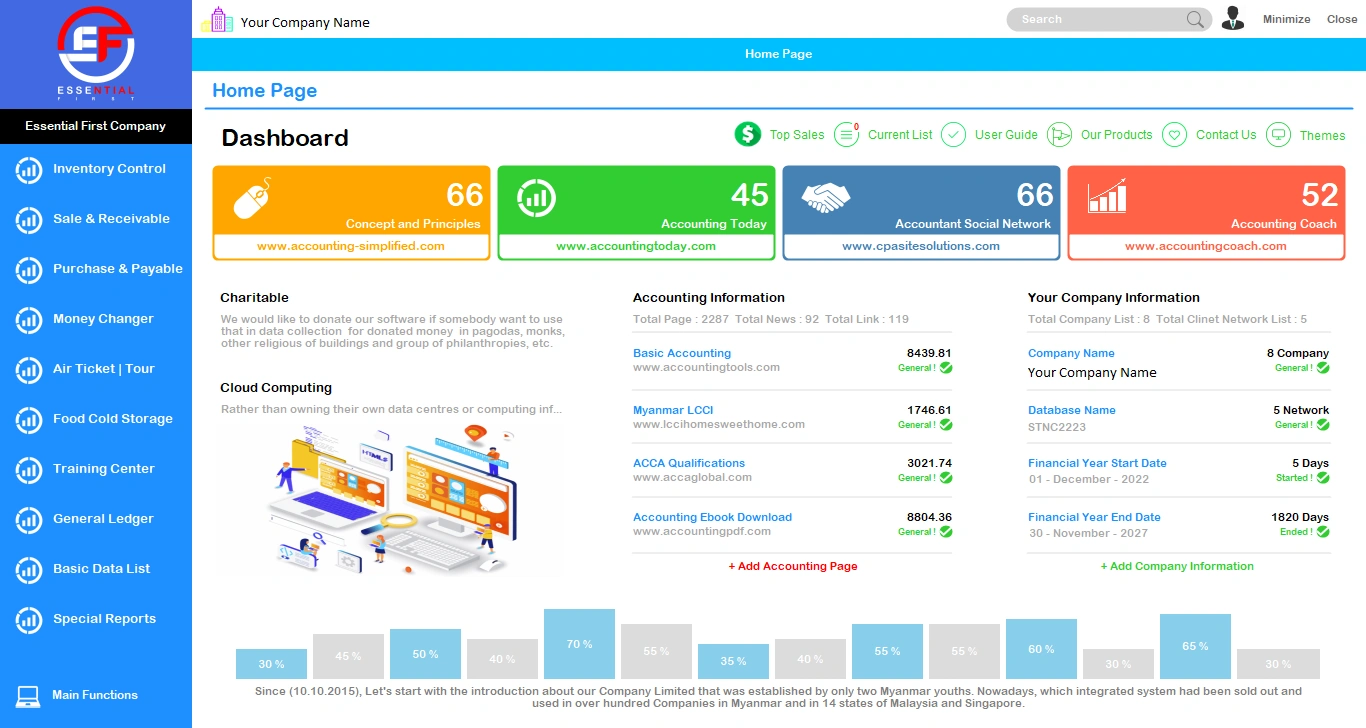Click the Top Sales label
The height and width of the screenshot is (728, 1366).
pos(797,135)
